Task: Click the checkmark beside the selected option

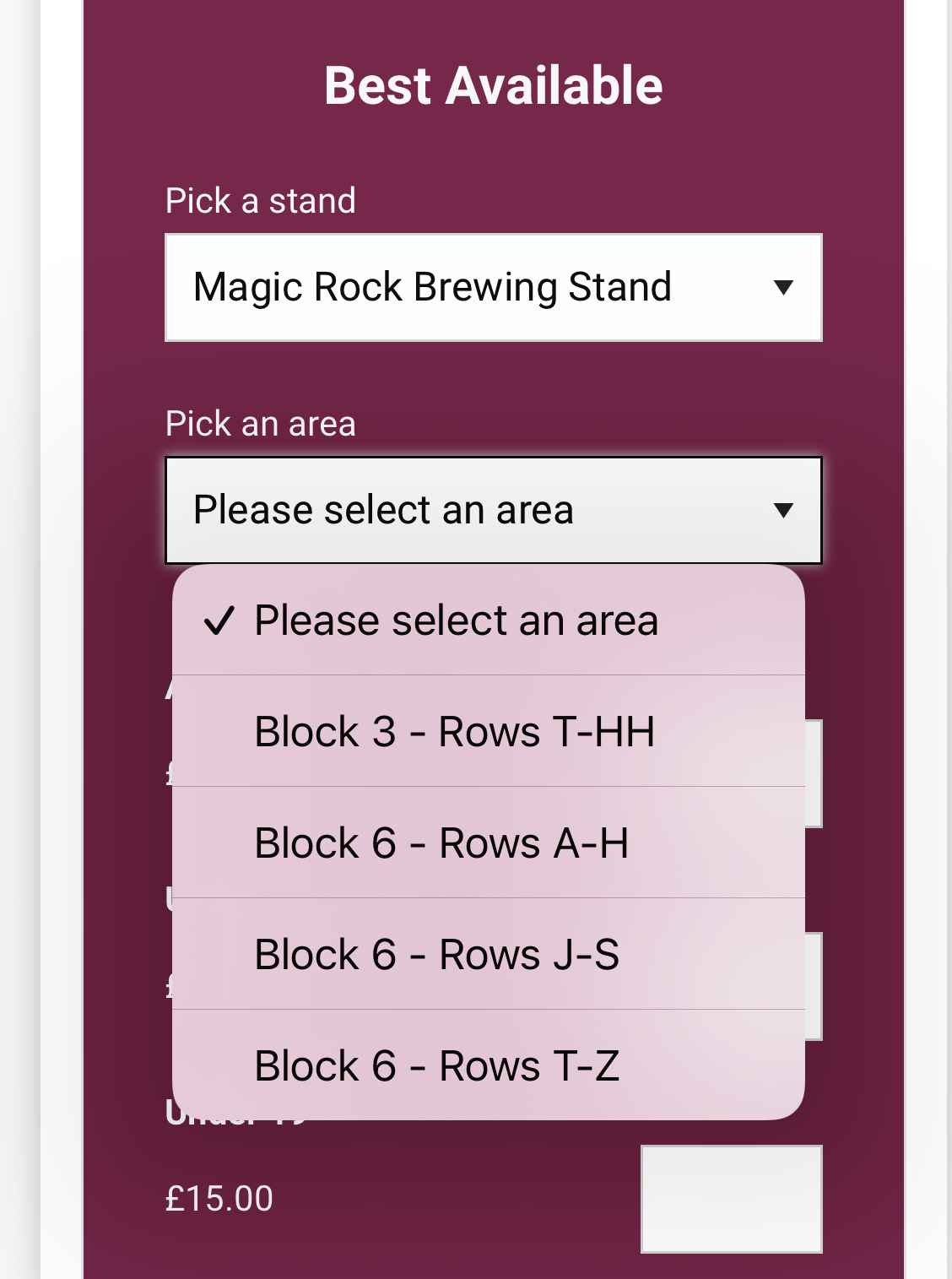Action: click(x=219, y=621)
